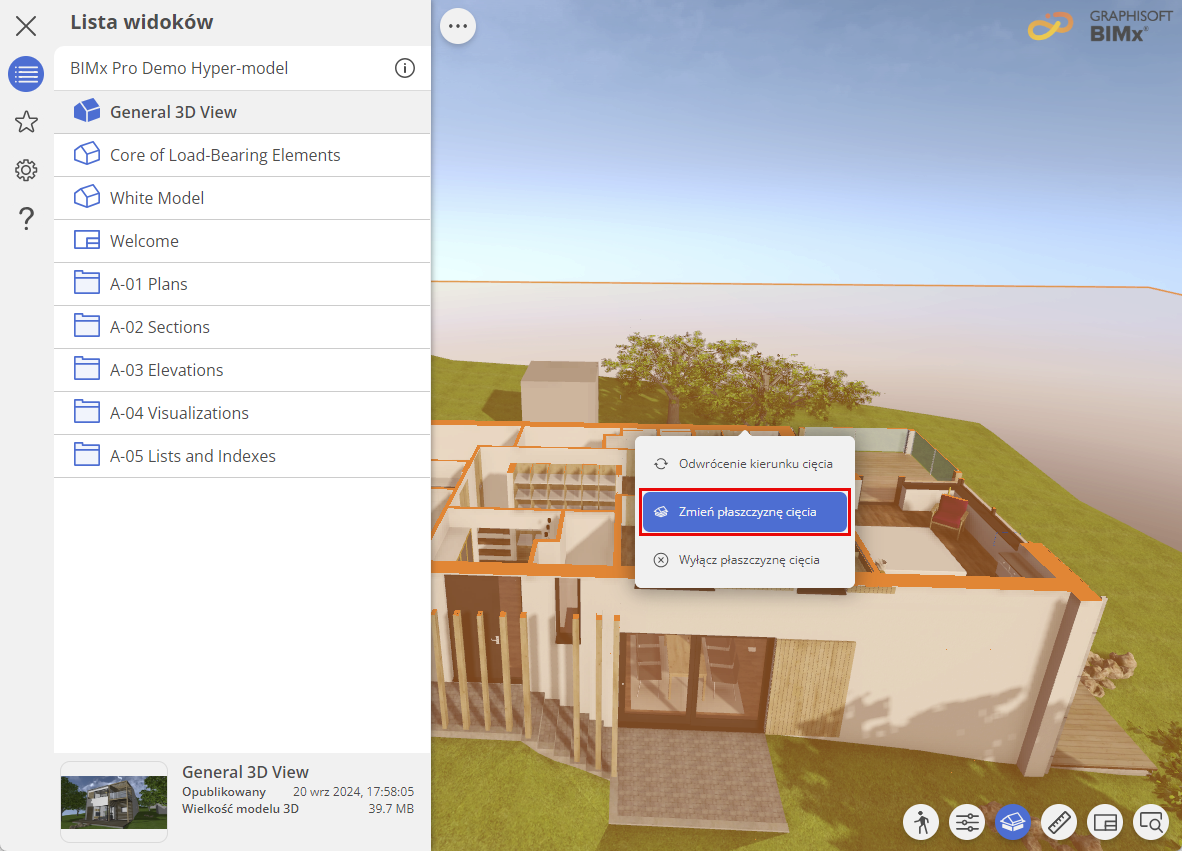Open favorites star icon in sidebar

[x=26, y=122]
